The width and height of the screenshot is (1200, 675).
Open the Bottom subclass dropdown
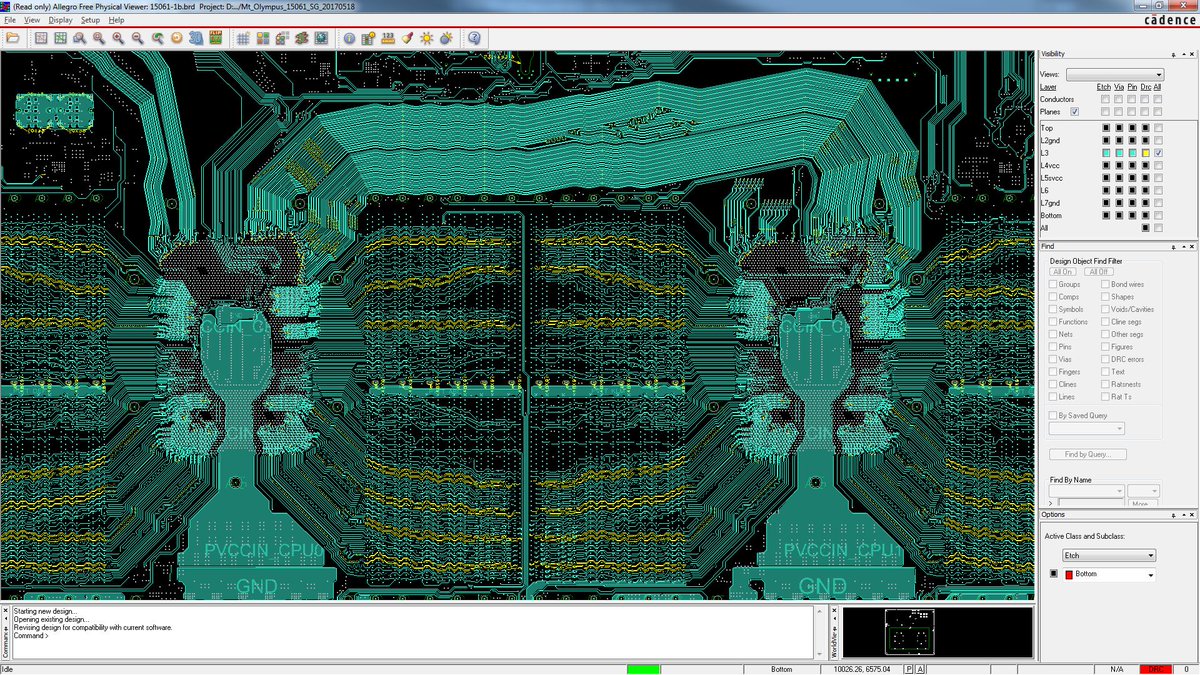point(1109,574)
